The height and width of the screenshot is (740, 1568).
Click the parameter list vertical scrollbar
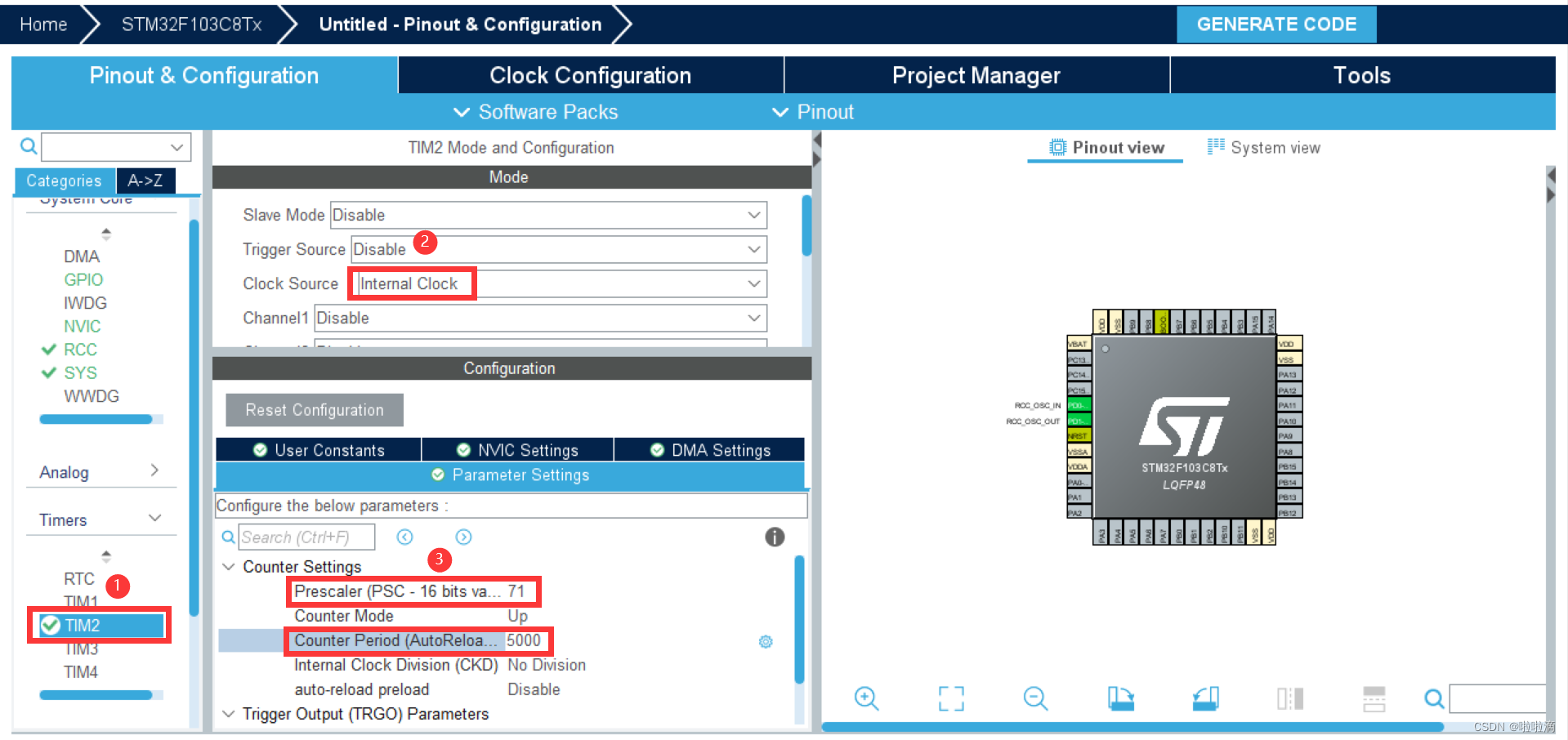pos(799,619)
